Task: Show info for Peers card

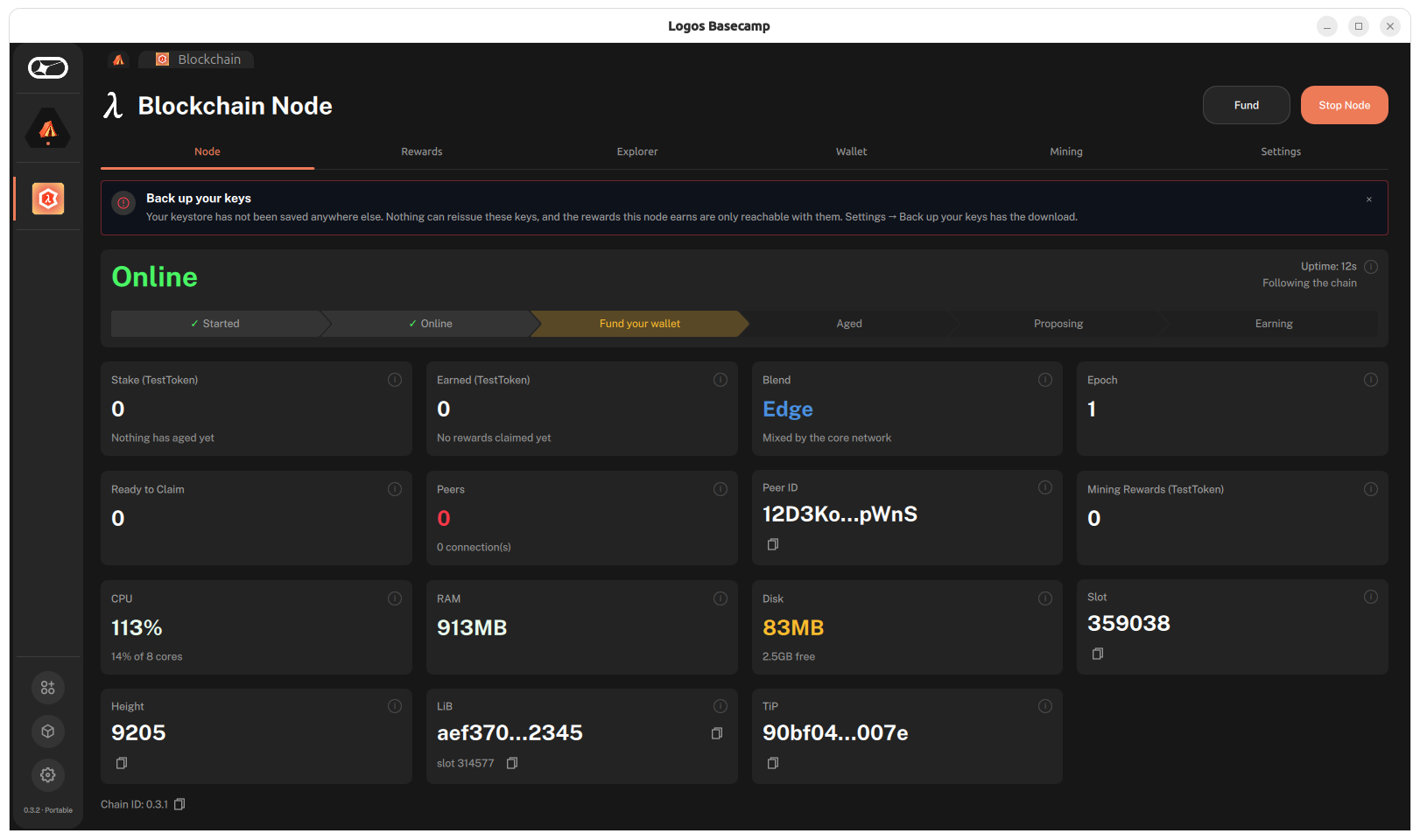Action: click(x=721, y=489)
